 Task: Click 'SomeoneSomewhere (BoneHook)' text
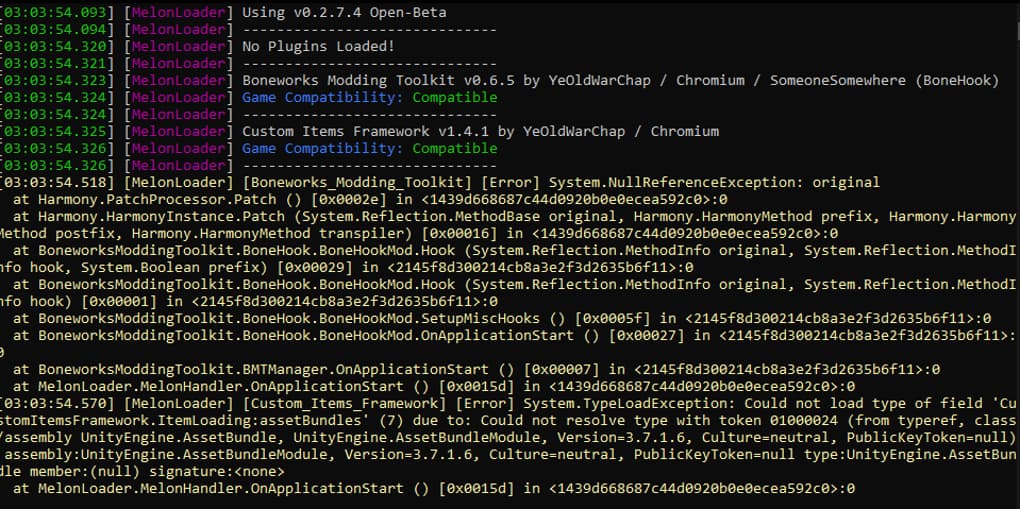(884, 80)
